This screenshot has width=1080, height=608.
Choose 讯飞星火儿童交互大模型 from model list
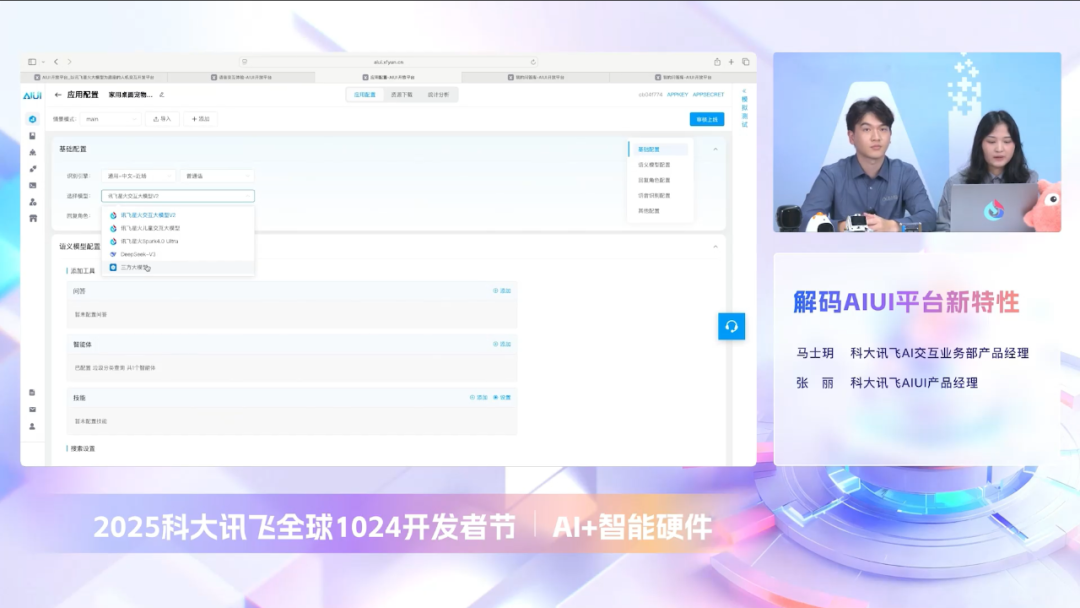(178, 228)
